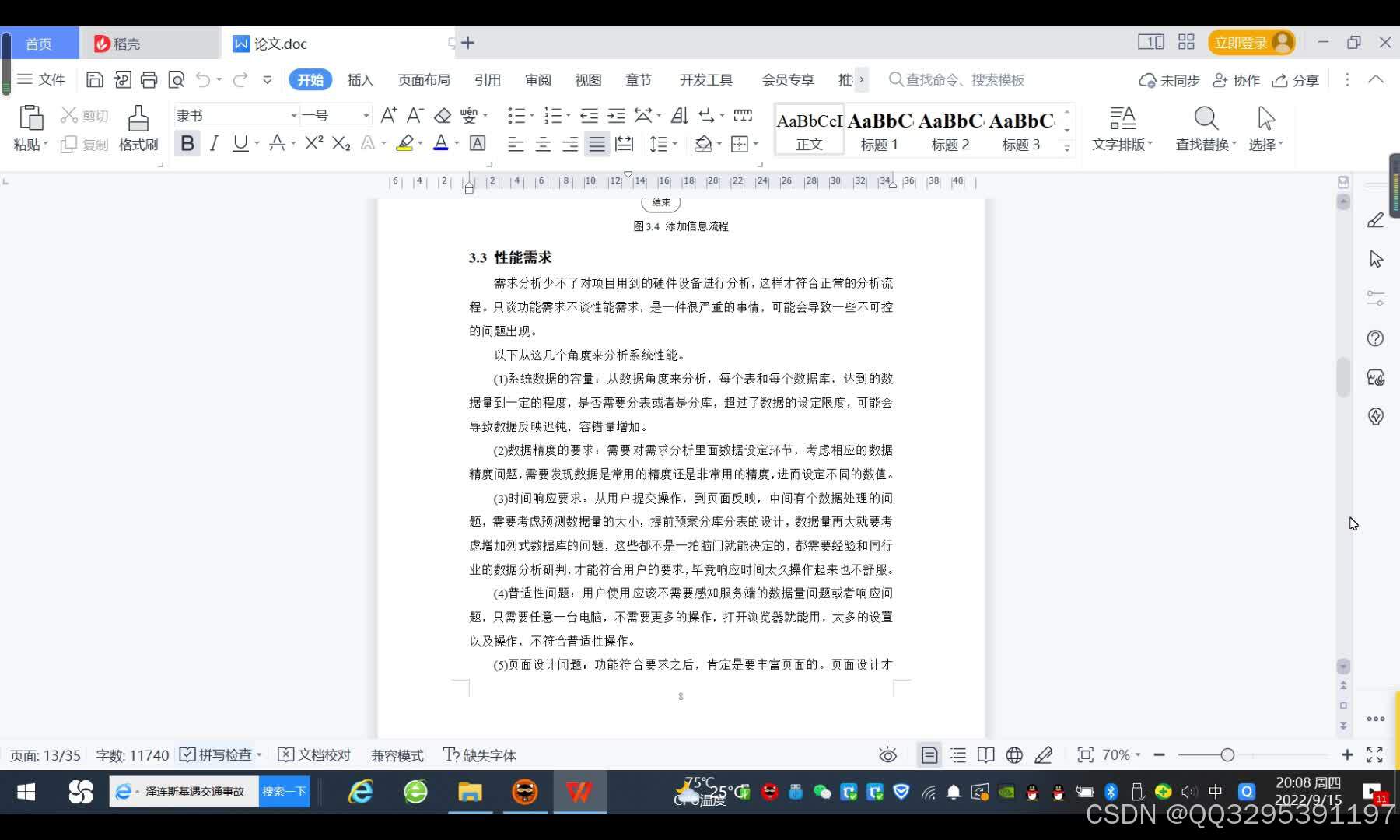1400x840 pixels.
Task: Open the References (引用) tab
Action: pyautogui.click(x=488, y=80)
